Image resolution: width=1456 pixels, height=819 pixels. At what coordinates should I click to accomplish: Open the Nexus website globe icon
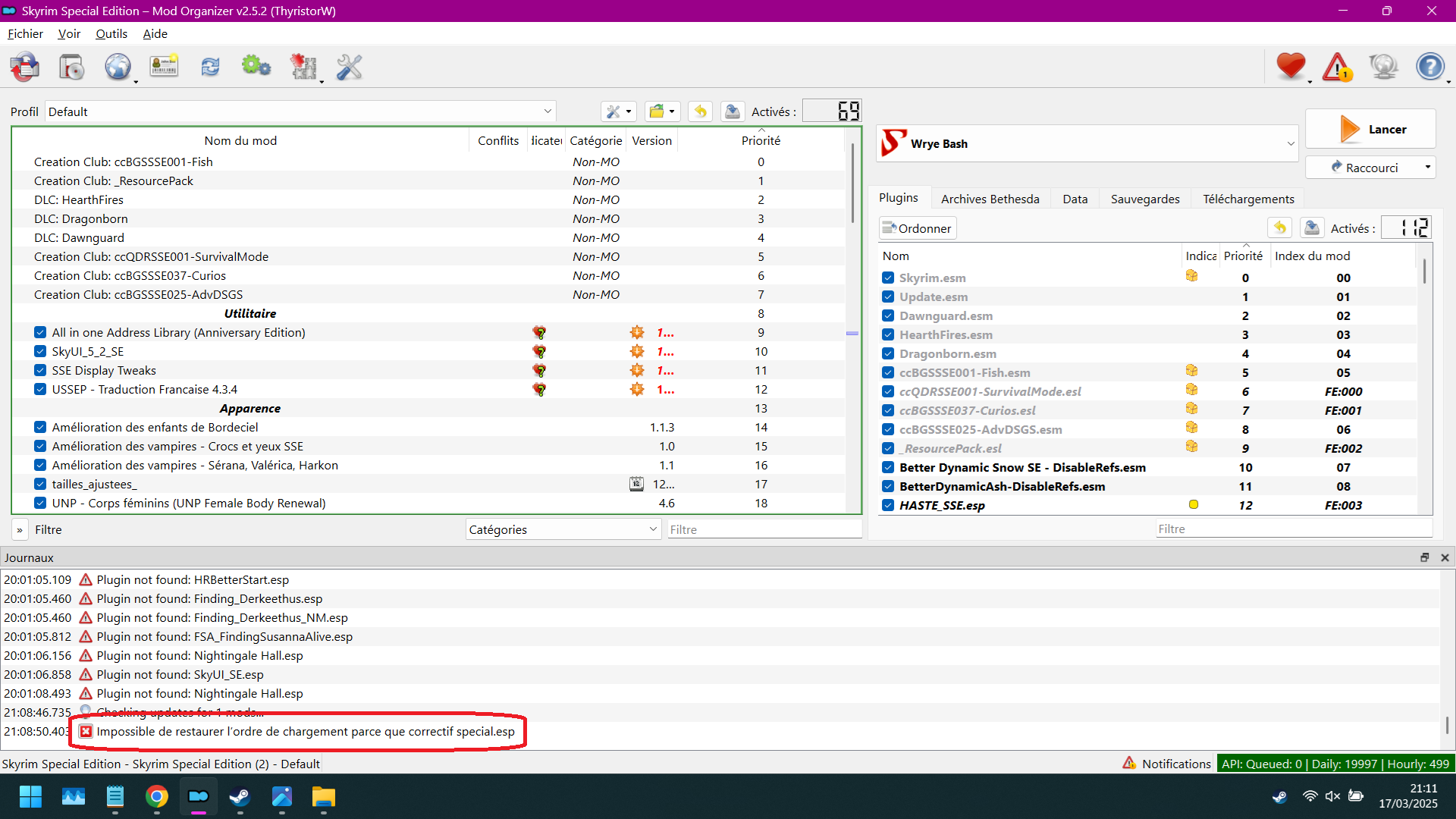tap(118, 67)
